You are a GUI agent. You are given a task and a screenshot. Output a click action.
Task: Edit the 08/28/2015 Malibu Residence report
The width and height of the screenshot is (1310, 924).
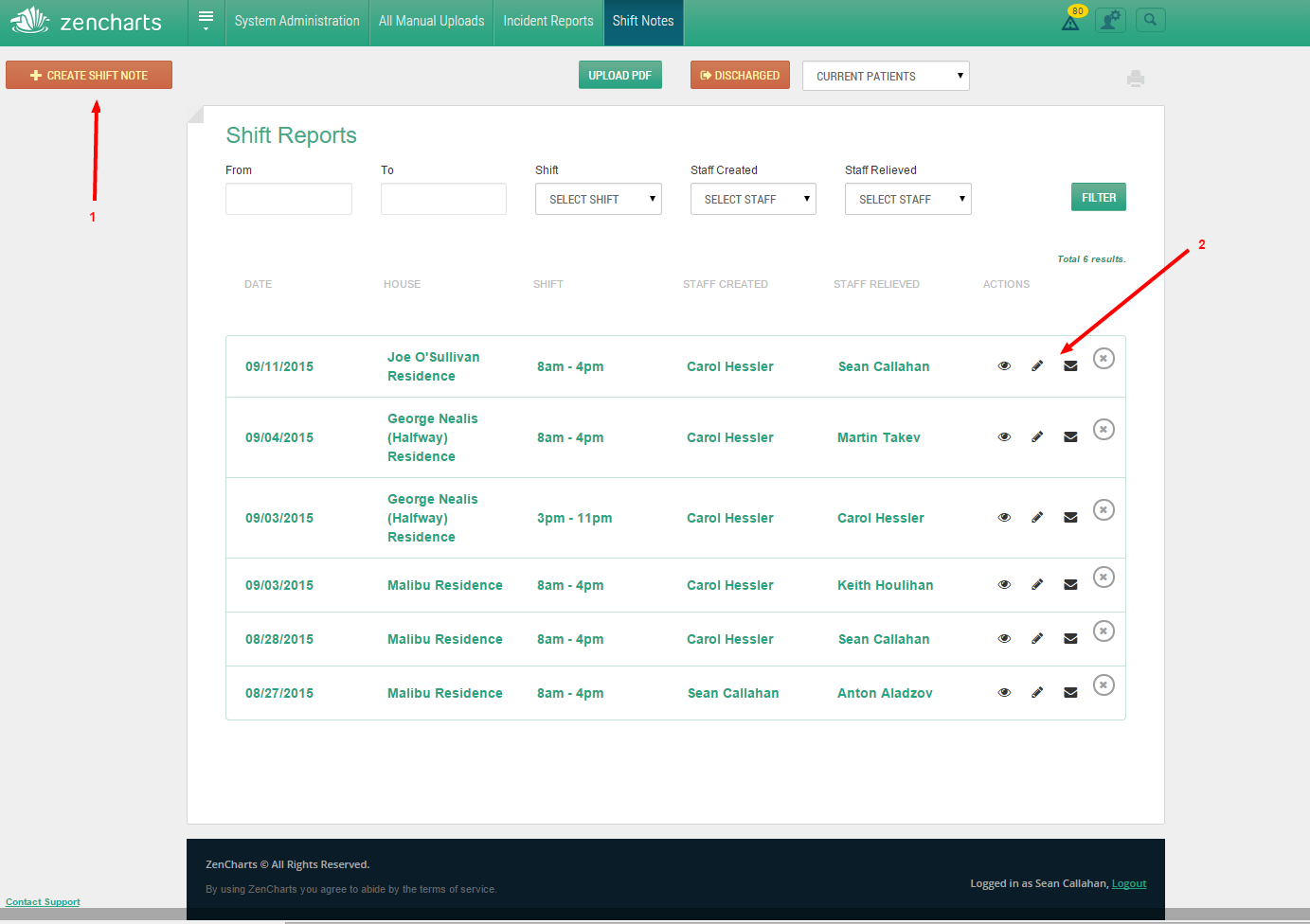pyautogui.click(x=1037, y=639)
